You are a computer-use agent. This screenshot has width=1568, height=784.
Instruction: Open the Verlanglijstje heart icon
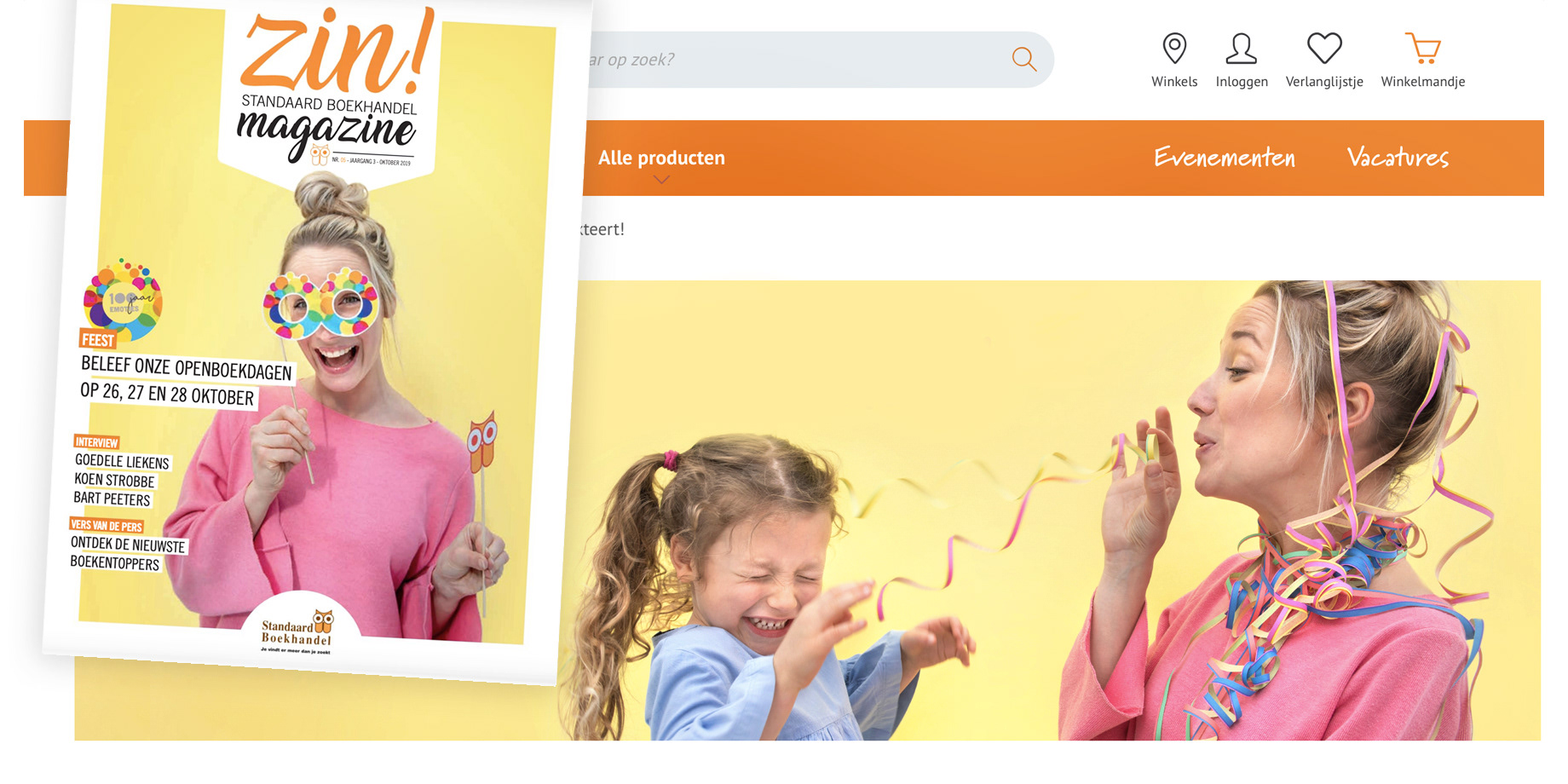coord(1324,48)
